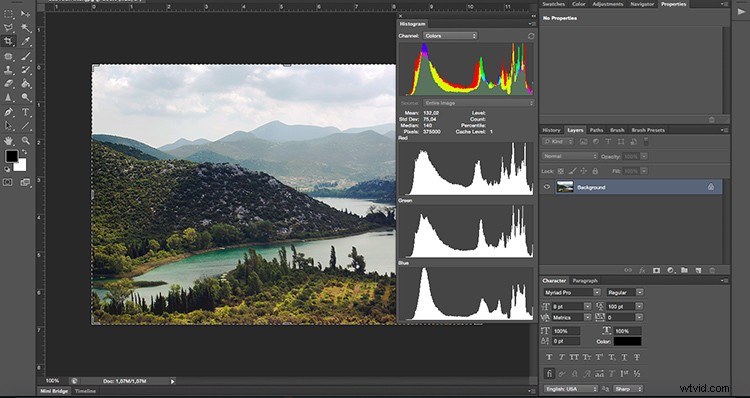Select the Healing Brush tool
The image size is (750, 398).
click(x=9, y=56)
